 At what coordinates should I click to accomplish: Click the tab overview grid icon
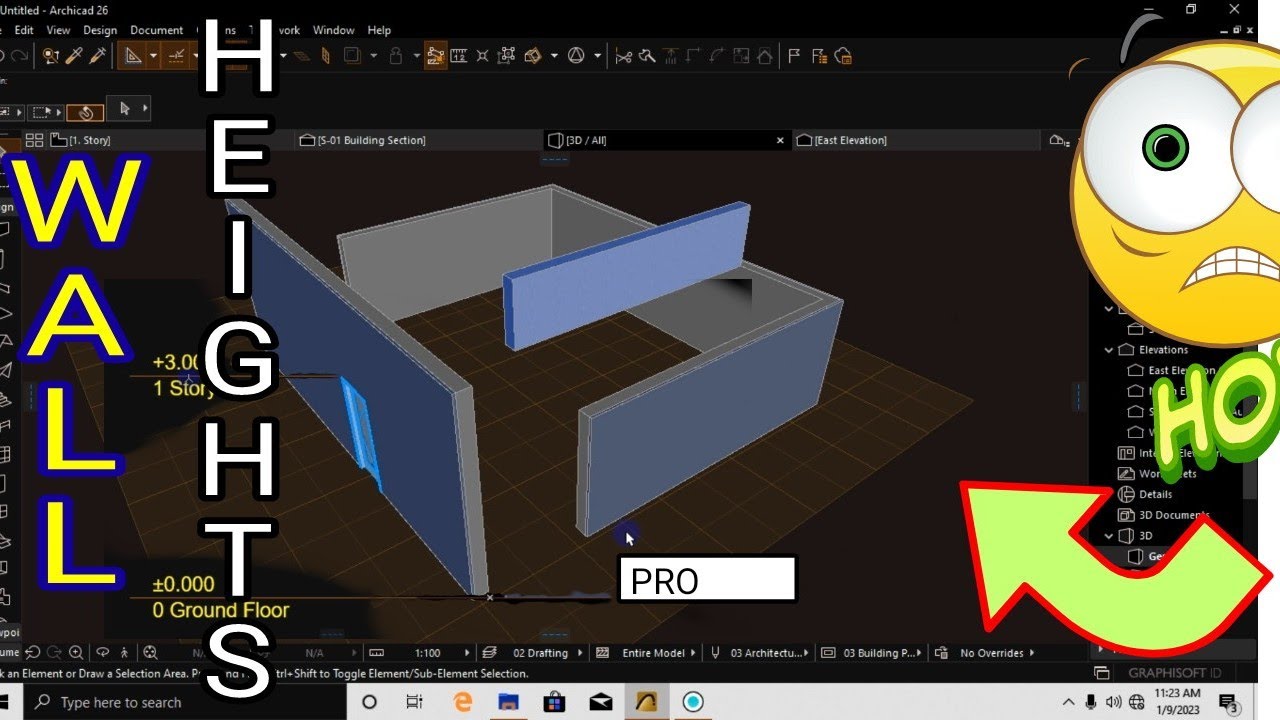pyautogui.click(x=34, y=140)
